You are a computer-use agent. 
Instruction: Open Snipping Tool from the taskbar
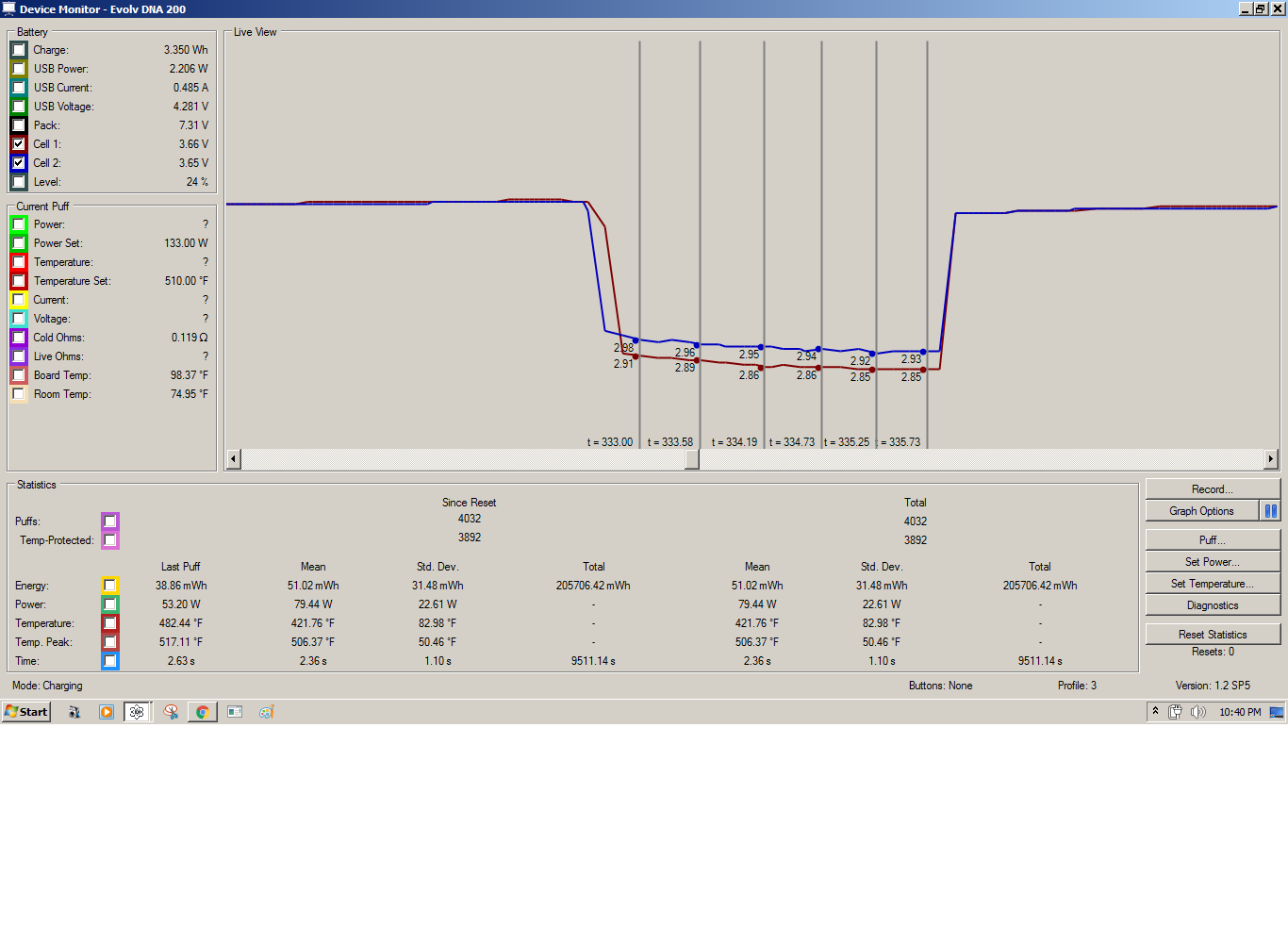pyautogui.click(x=171, y=712)
